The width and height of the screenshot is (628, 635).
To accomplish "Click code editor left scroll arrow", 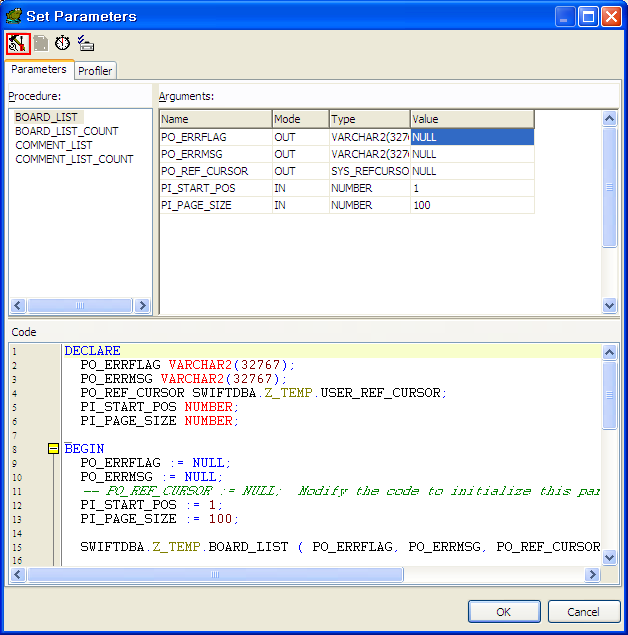I will click(x=18, y=574).
